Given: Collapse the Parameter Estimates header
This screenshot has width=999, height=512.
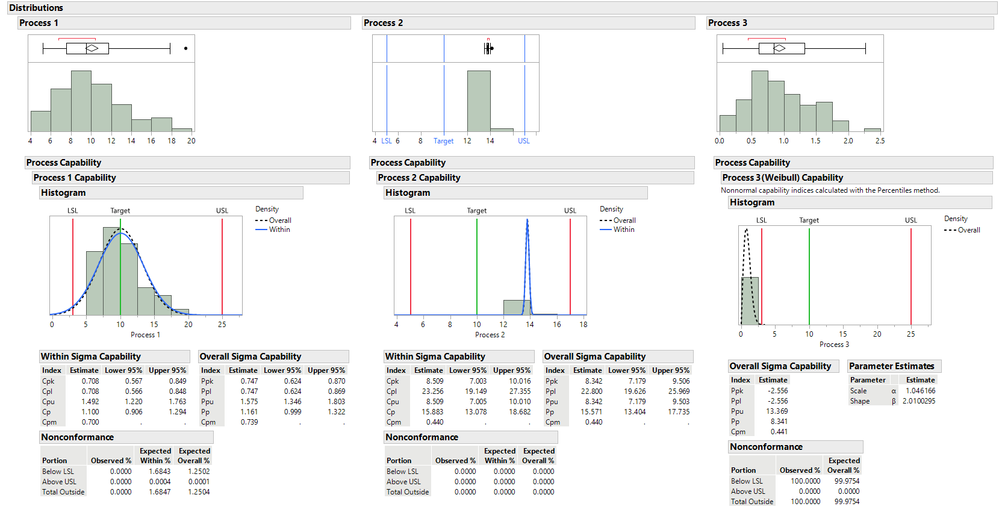Looking at the screenshot, I should click(895, 366).
